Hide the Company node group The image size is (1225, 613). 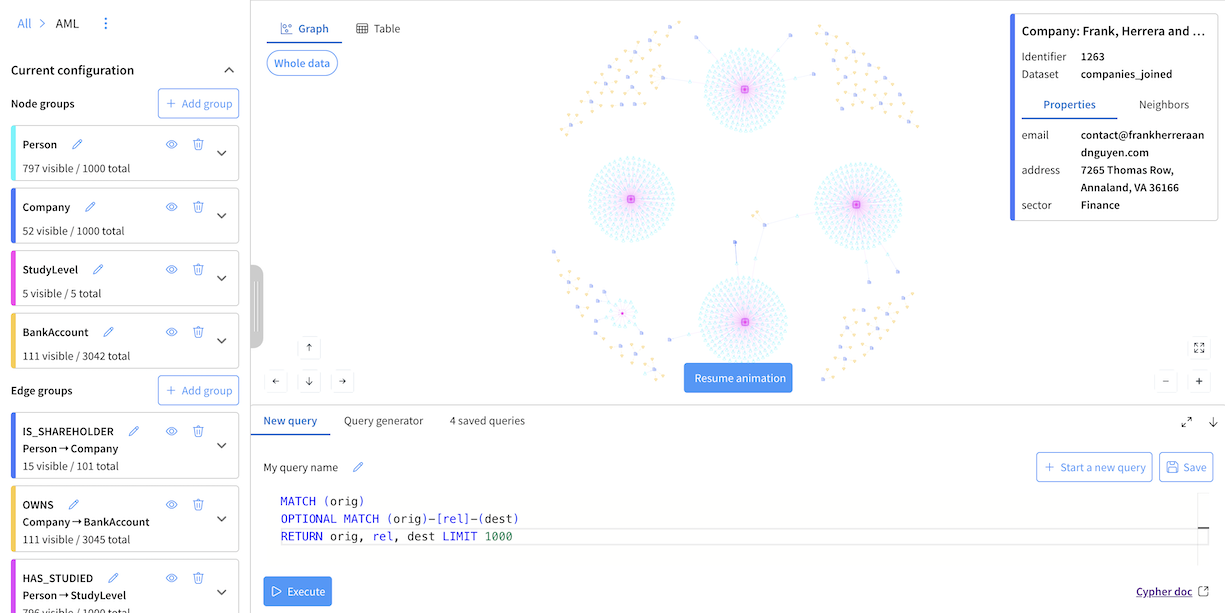click(171, 207)
